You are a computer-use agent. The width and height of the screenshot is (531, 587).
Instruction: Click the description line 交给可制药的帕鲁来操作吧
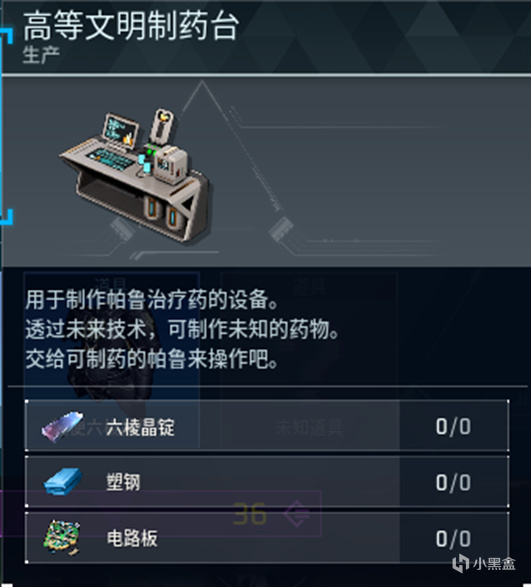coord(152,360)
